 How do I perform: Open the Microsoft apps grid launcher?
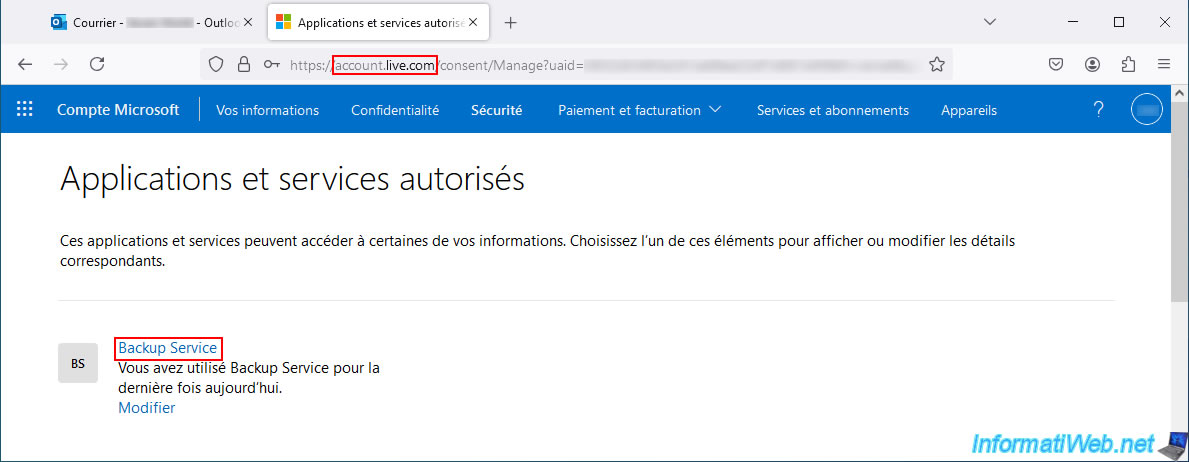coord(25,109)
